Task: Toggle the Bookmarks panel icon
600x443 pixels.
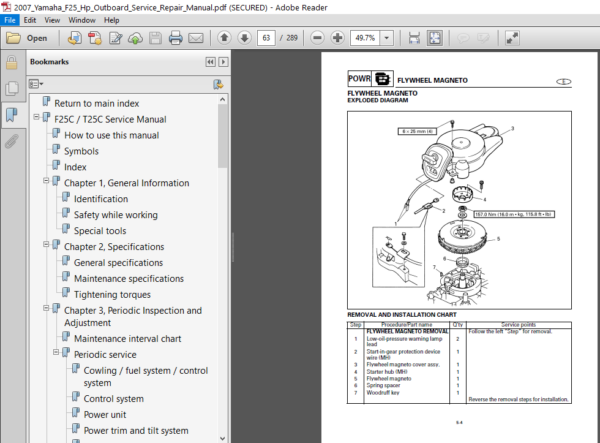Action: click(11, 114)
